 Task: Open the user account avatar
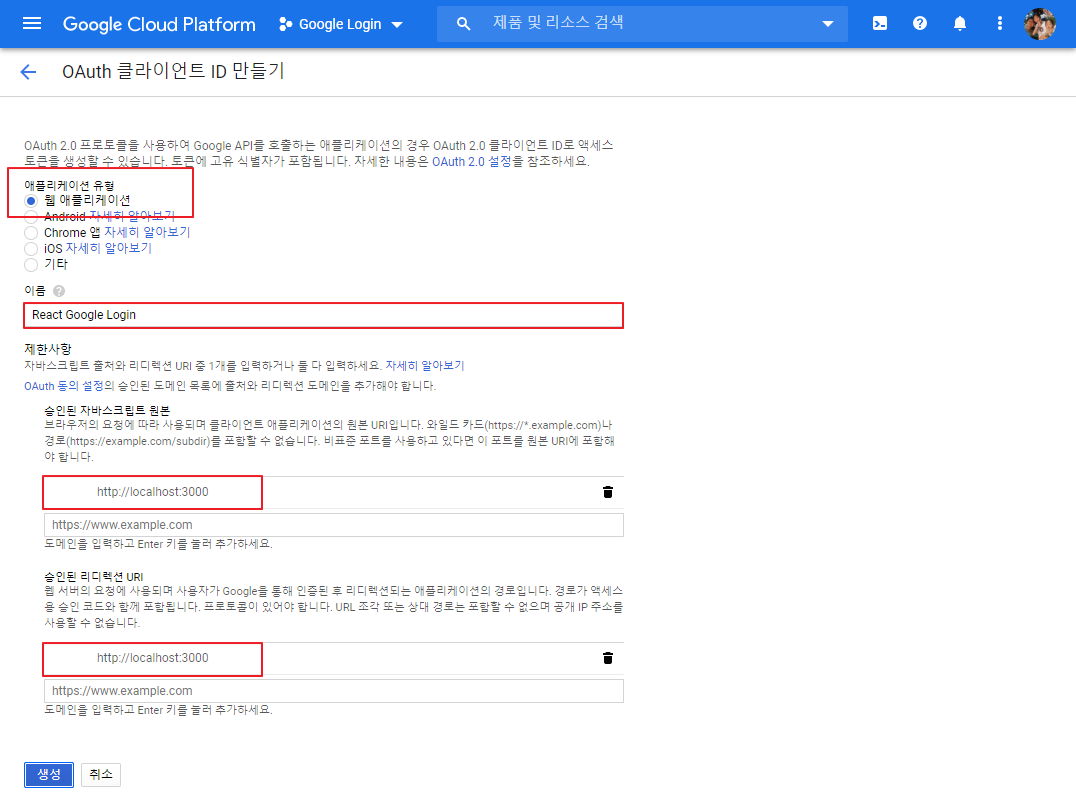[x=1039, y=24]
